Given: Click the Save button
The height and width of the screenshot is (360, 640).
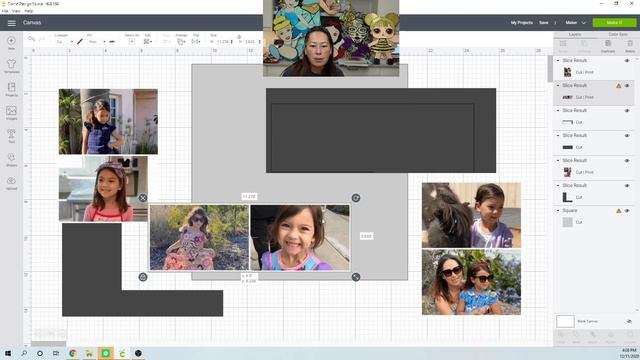Looking at the screenshot, I should pos(544,23).
